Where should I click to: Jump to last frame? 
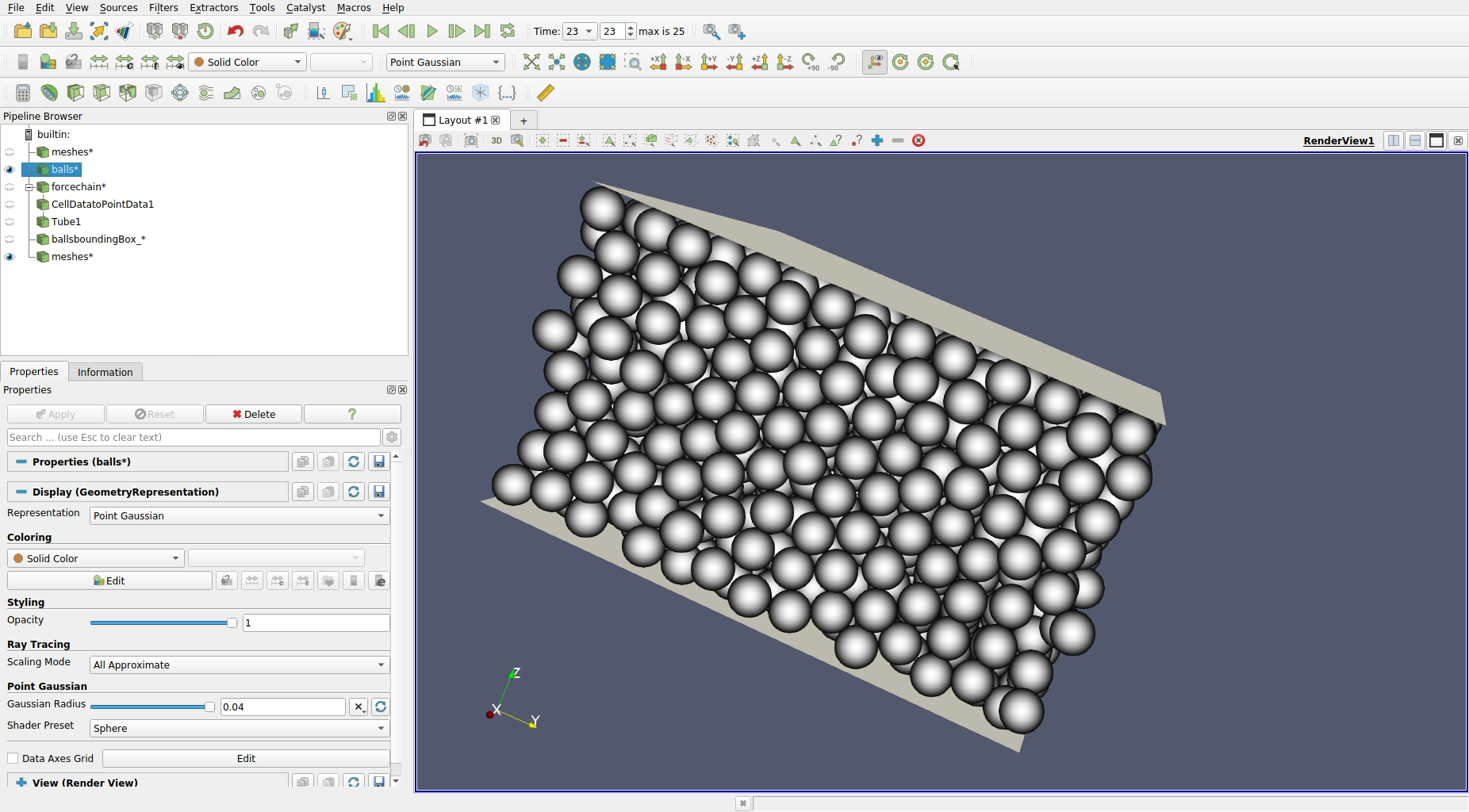coord(482,31)
